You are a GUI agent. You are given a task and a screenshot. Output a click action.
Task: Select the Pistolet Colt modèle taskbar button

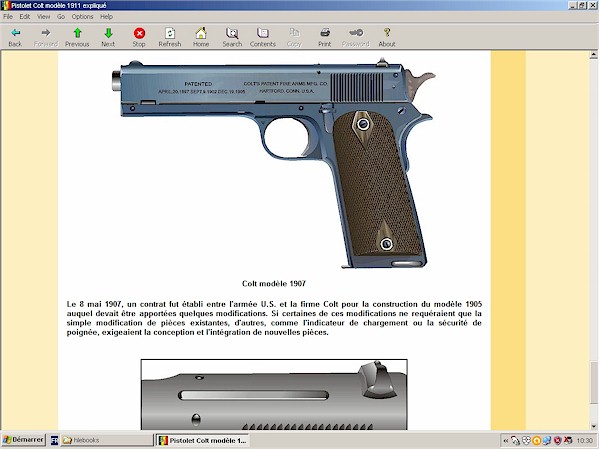click(x=203, y=440)
